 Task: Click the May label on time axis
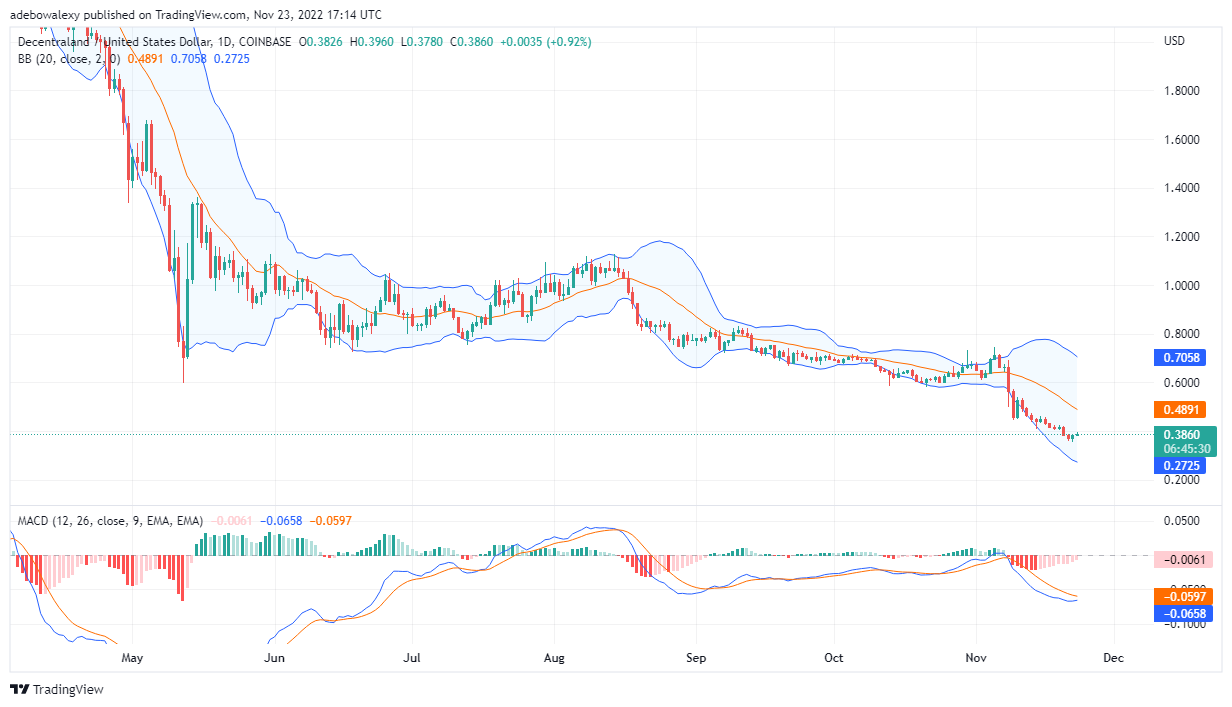click(x=133, y=658)
